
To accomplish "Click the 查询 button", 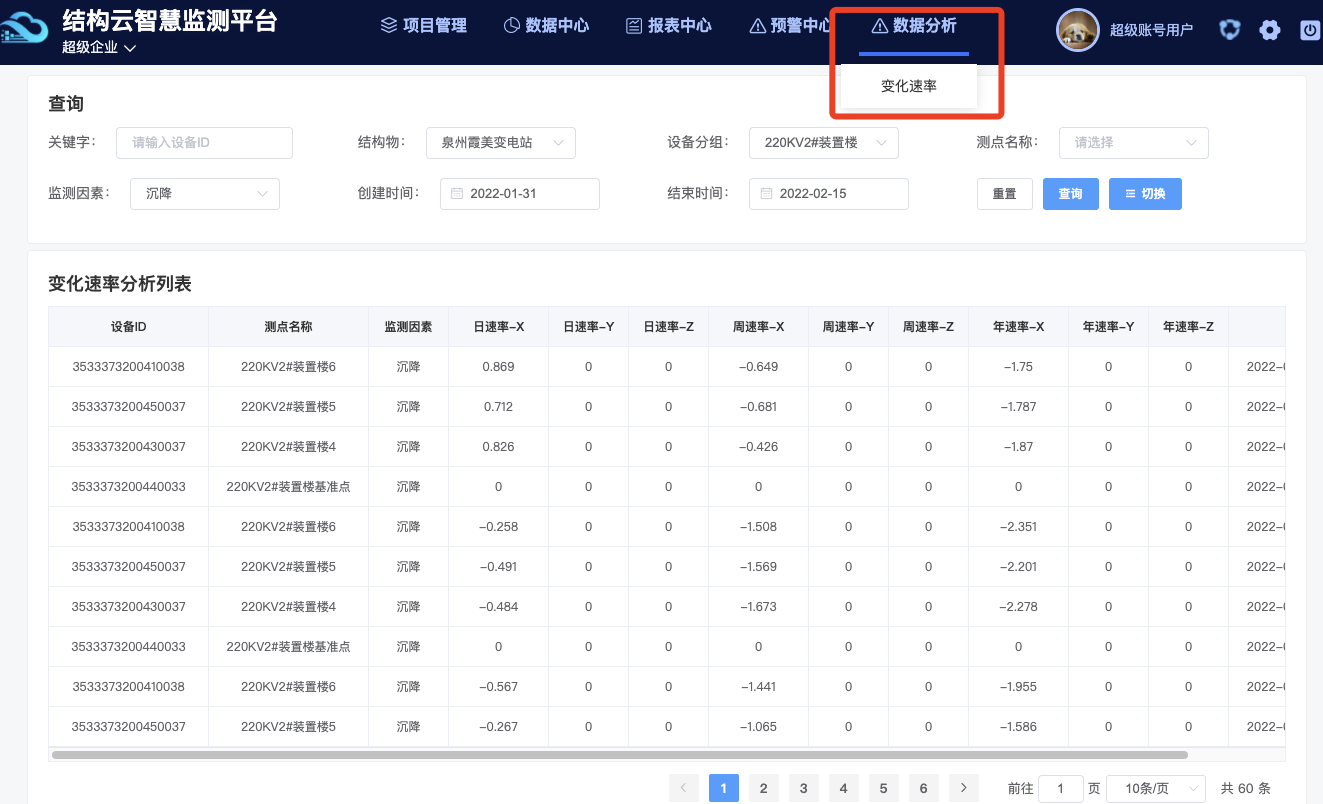I will click(1071, 194).
